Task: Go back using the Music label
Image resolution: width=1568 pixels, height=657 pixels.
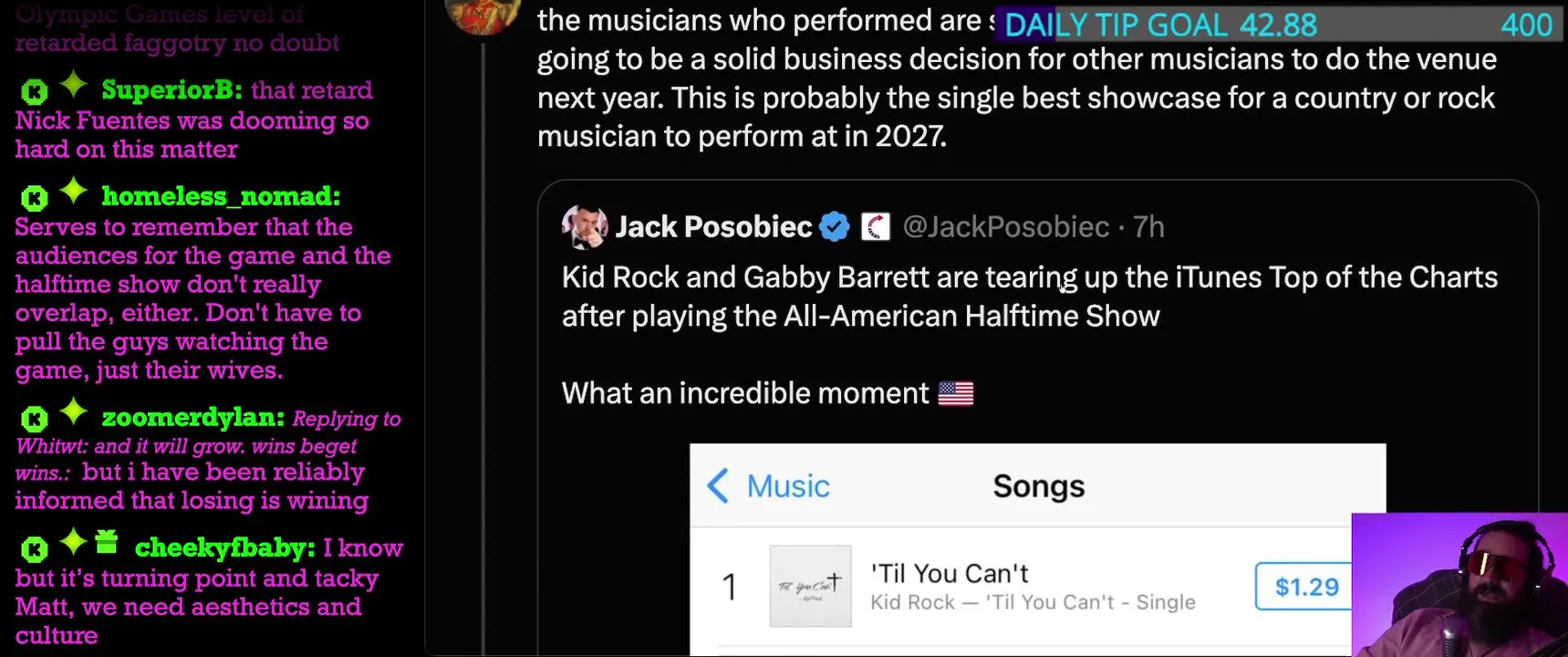Action: pos(787,486)
